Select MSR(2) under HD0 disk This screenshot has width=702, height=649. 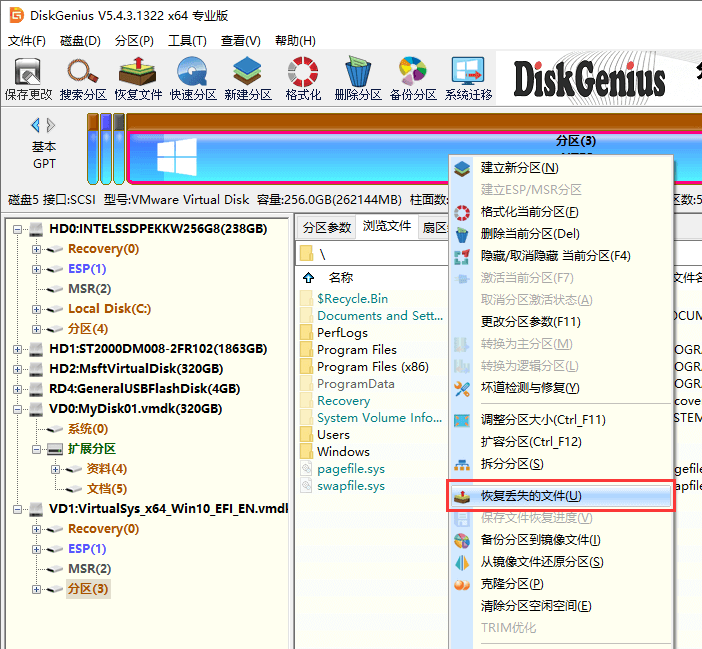[x=90, y=289]
